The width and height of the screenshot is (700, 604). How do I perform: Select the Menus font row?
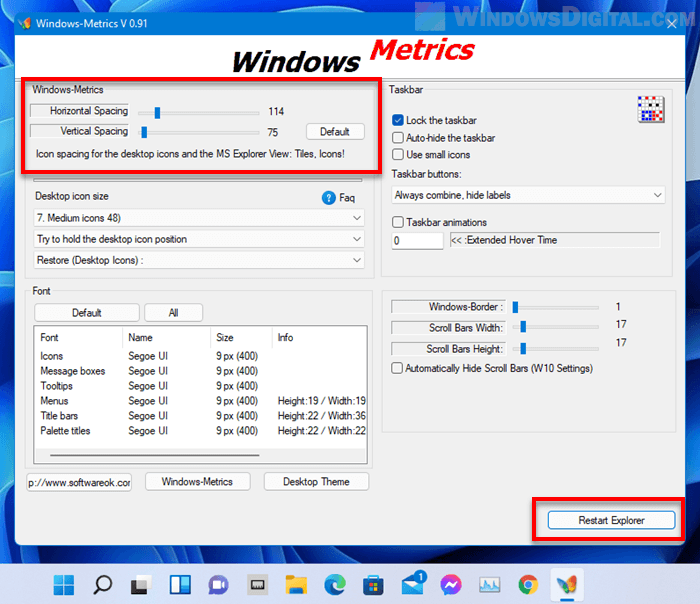201,401
